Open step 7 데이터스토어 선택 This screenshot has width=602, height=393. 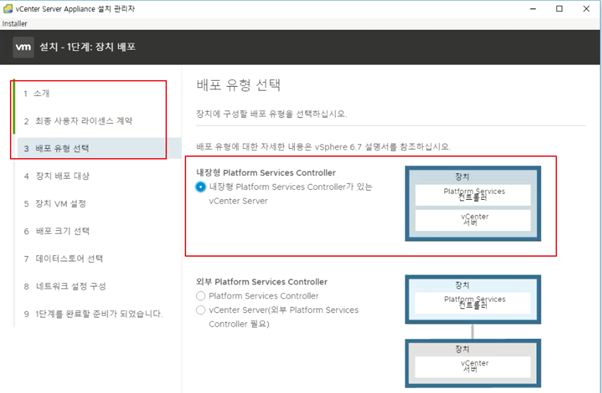(x=63, y=259)
